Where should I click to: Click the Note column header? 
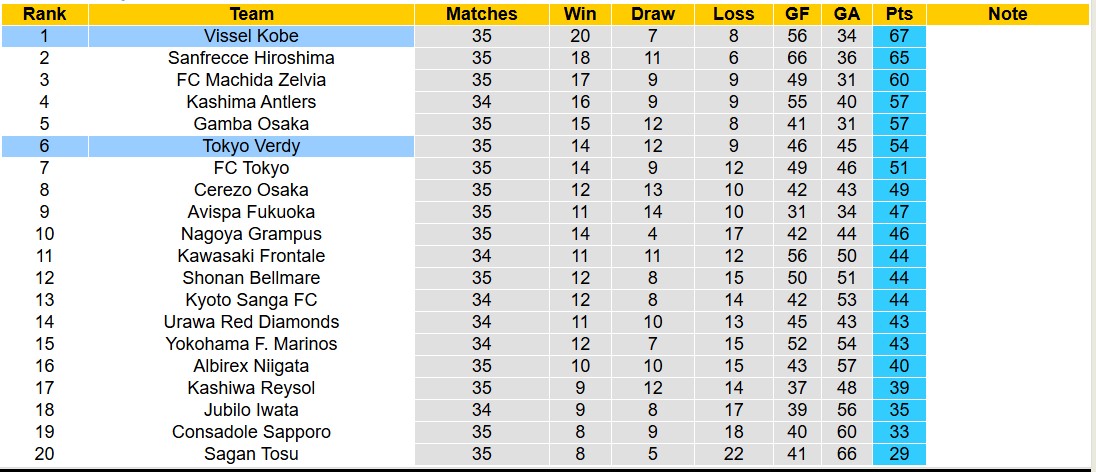click(x=1007, y=14)
